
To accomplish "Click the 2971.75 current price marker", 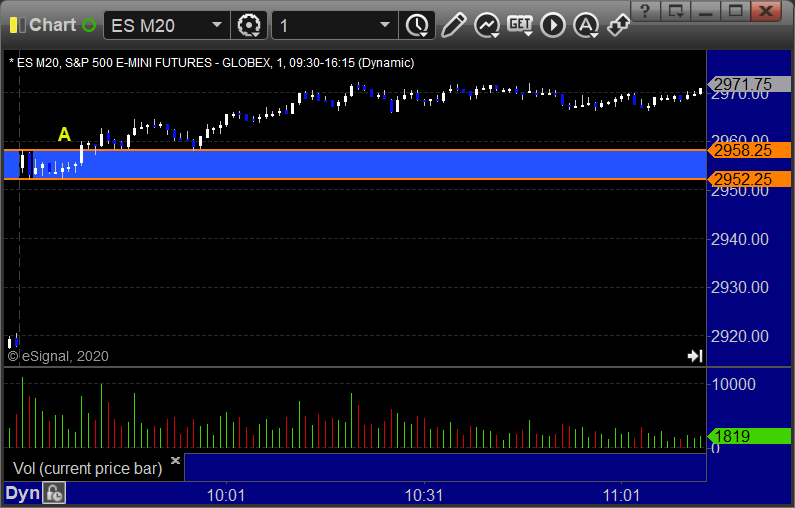I will [748, 84].
